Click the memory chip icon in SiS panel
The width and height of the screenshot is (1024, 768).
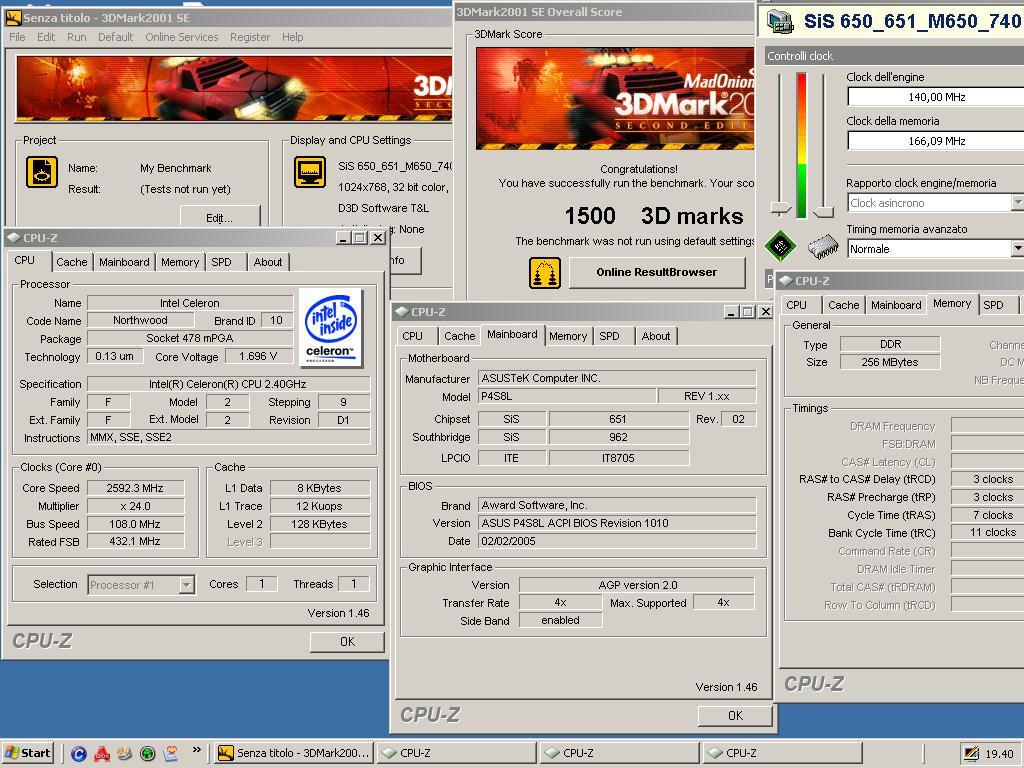point(823,246)
